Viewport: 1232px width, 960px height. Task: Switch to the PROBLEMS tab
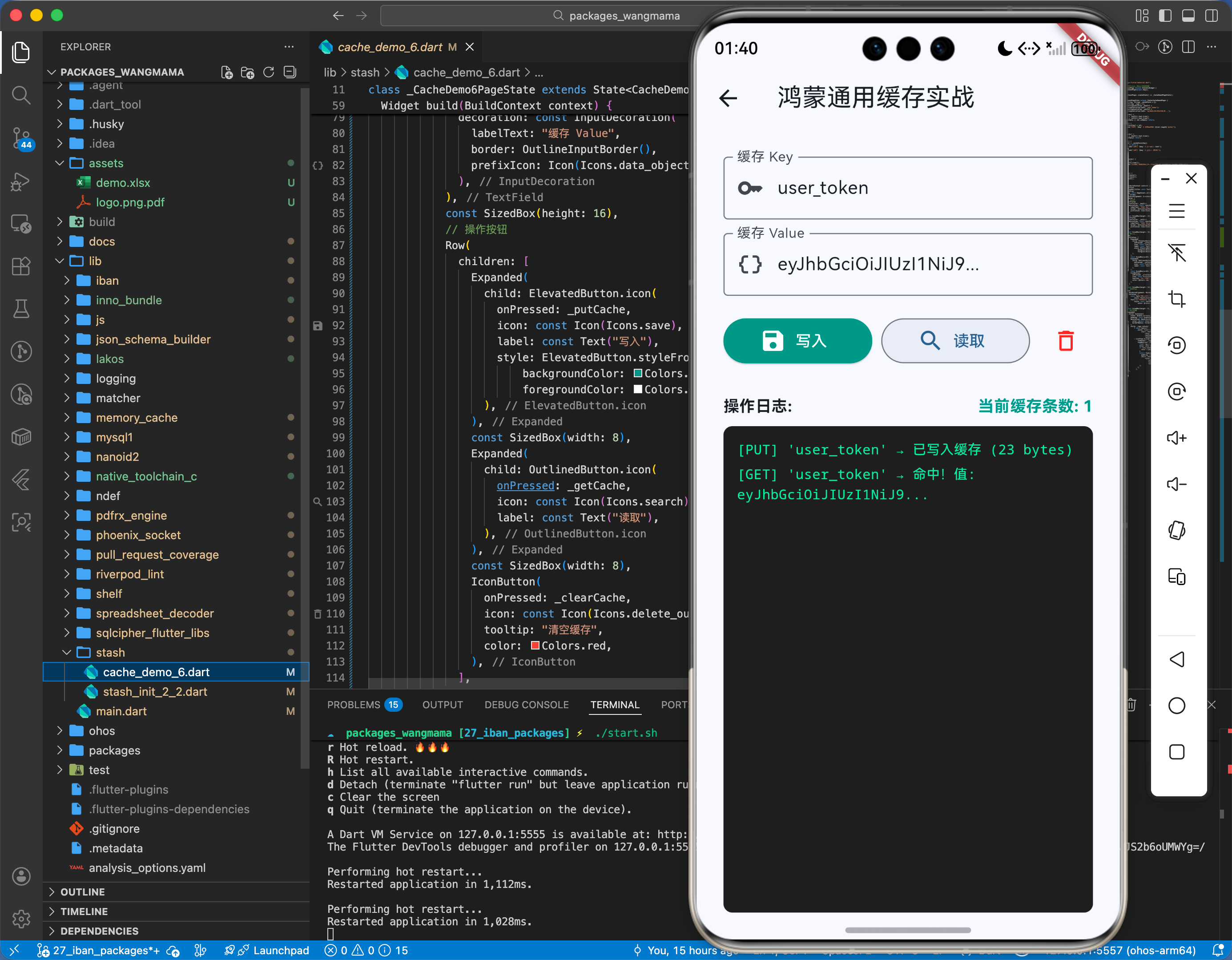(x=354, y=705)
